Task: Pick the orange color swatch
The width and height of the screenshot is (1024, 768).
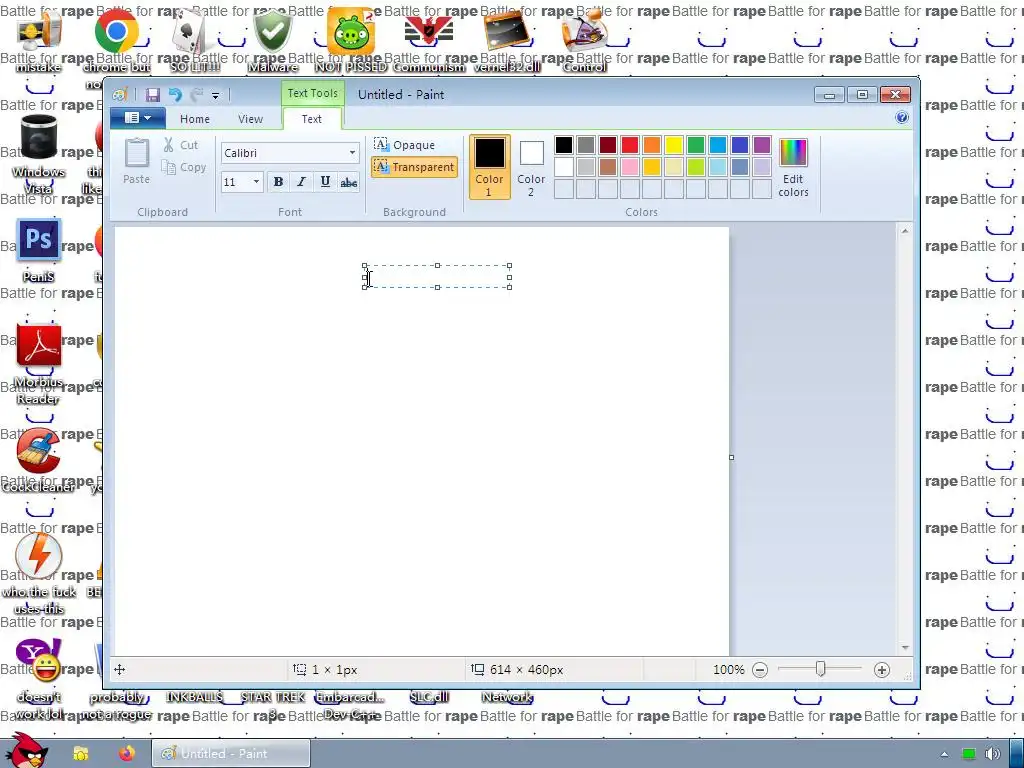Action: coord(652,145)
